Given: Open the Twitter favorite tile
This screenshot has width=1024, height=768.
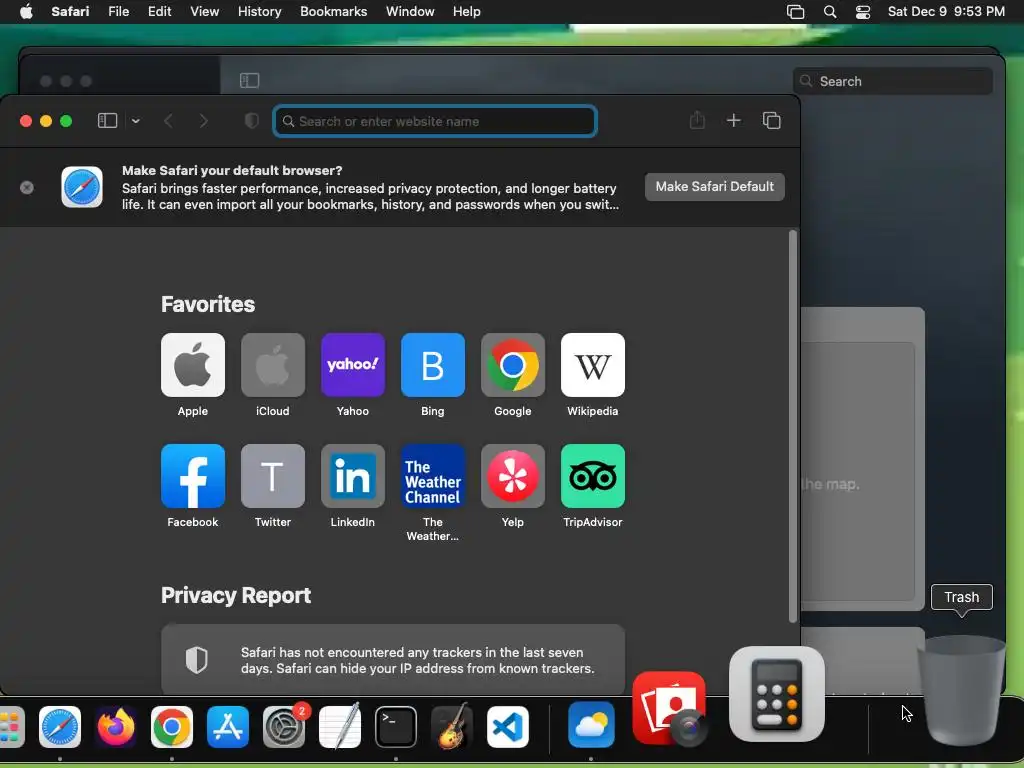Looking at the screenshot, I should coord(273,476).
